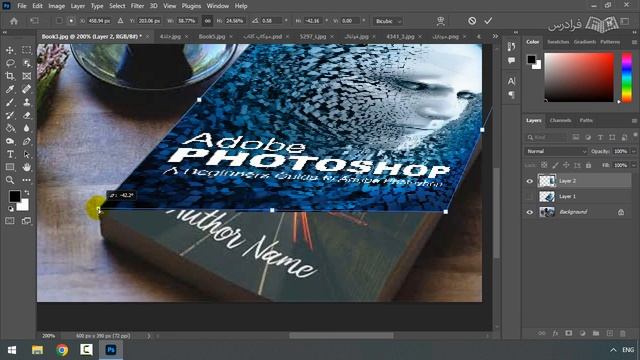Toggle lock all padlock icon
This screenshot has height=360, width=640.
point(588,165)
